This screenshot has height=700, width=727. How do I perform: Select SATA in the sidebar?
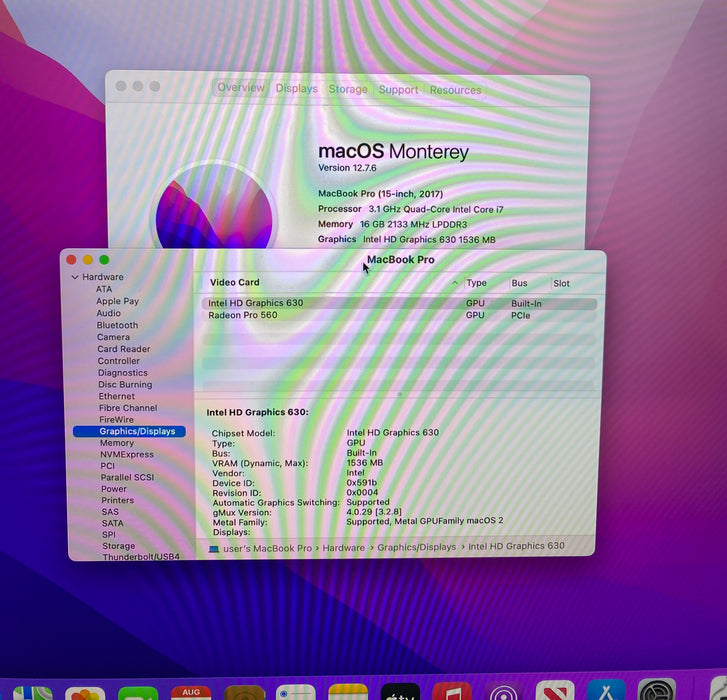[x=112, y=523]
